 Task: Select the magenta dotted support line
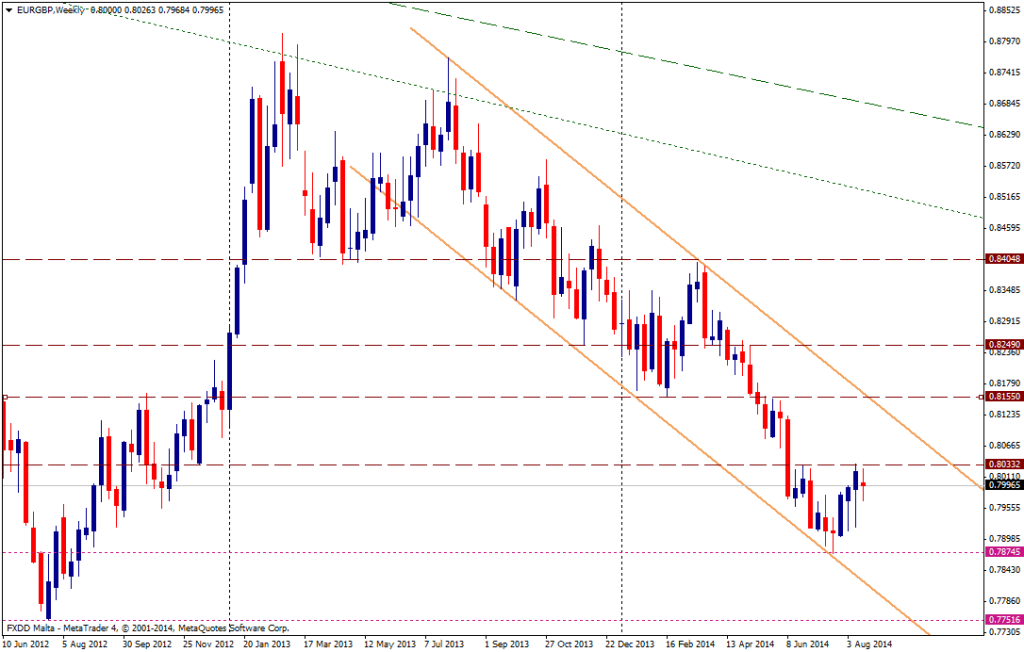[400, 551]
